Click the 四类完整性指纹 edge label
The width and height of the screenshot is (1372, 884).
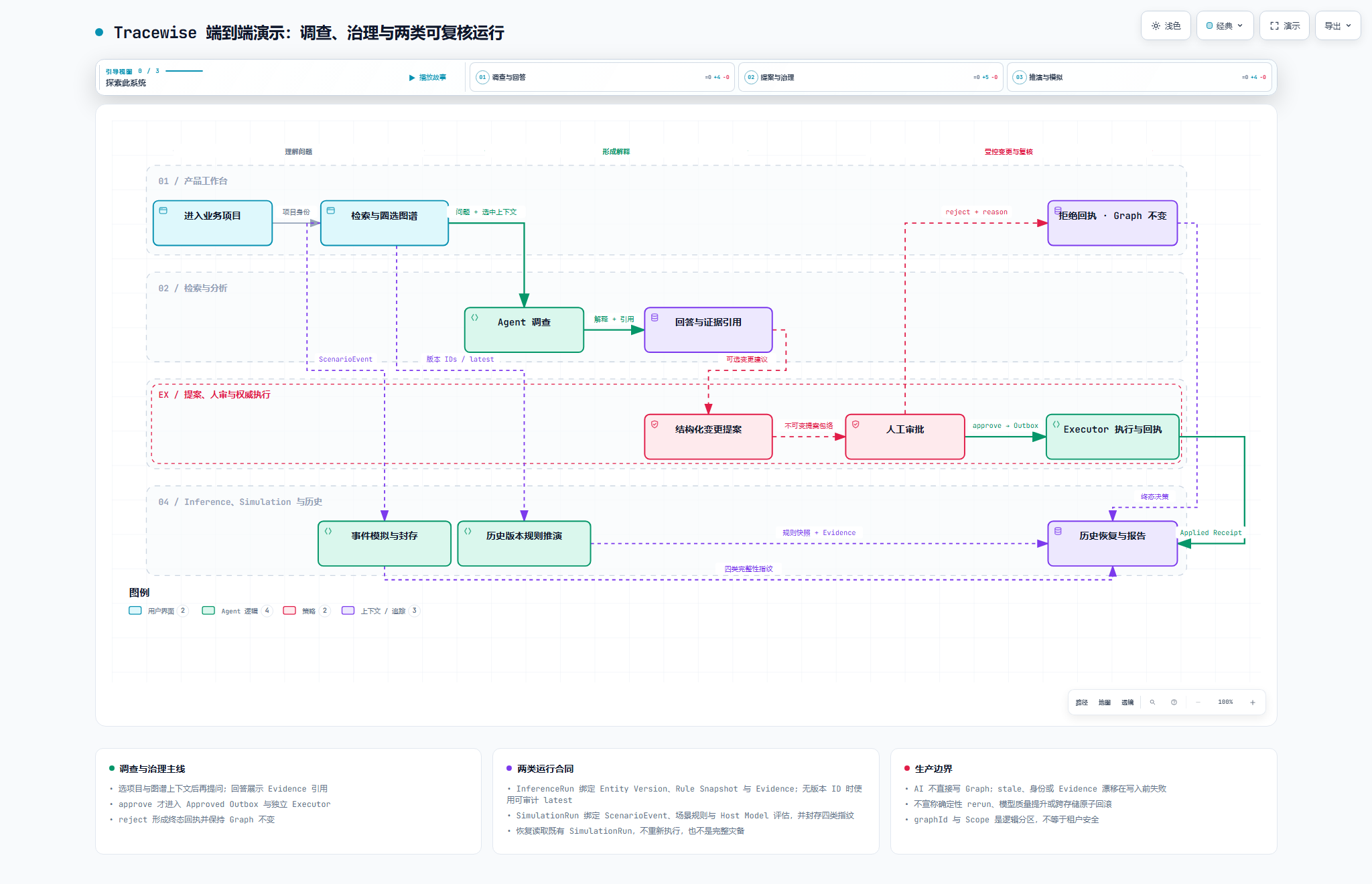point(748,569)
